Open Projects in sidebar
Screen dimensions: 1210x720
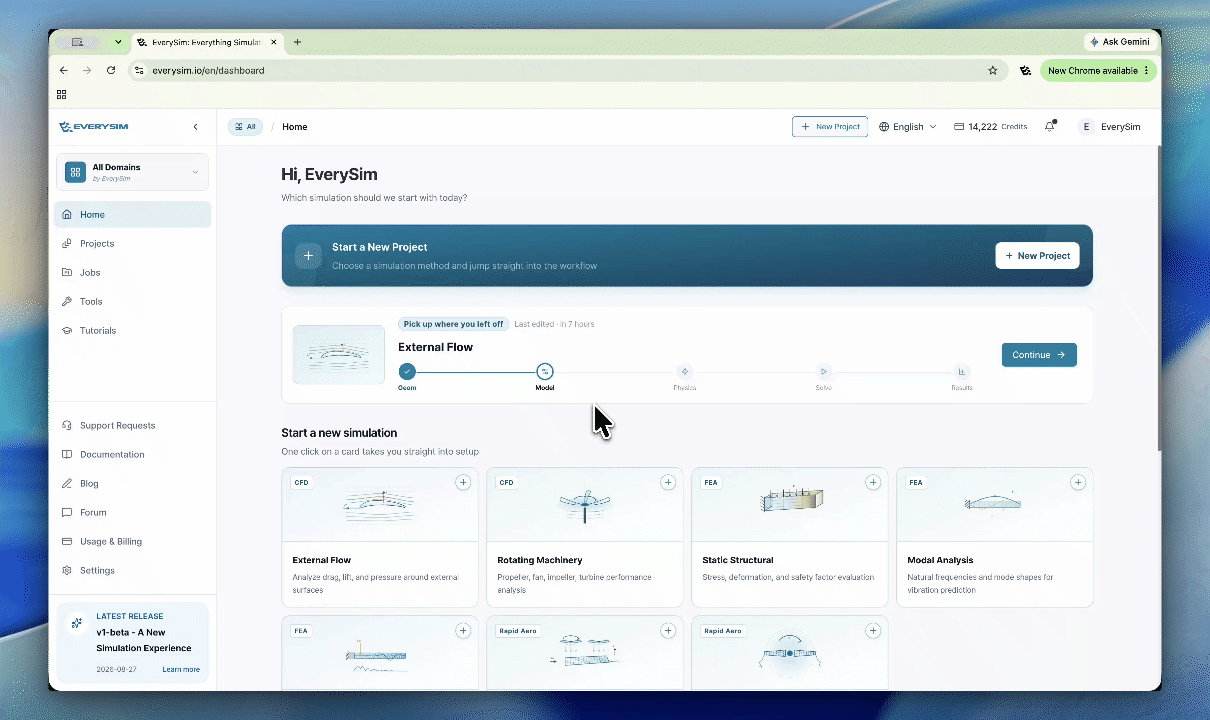click(133, 243)
